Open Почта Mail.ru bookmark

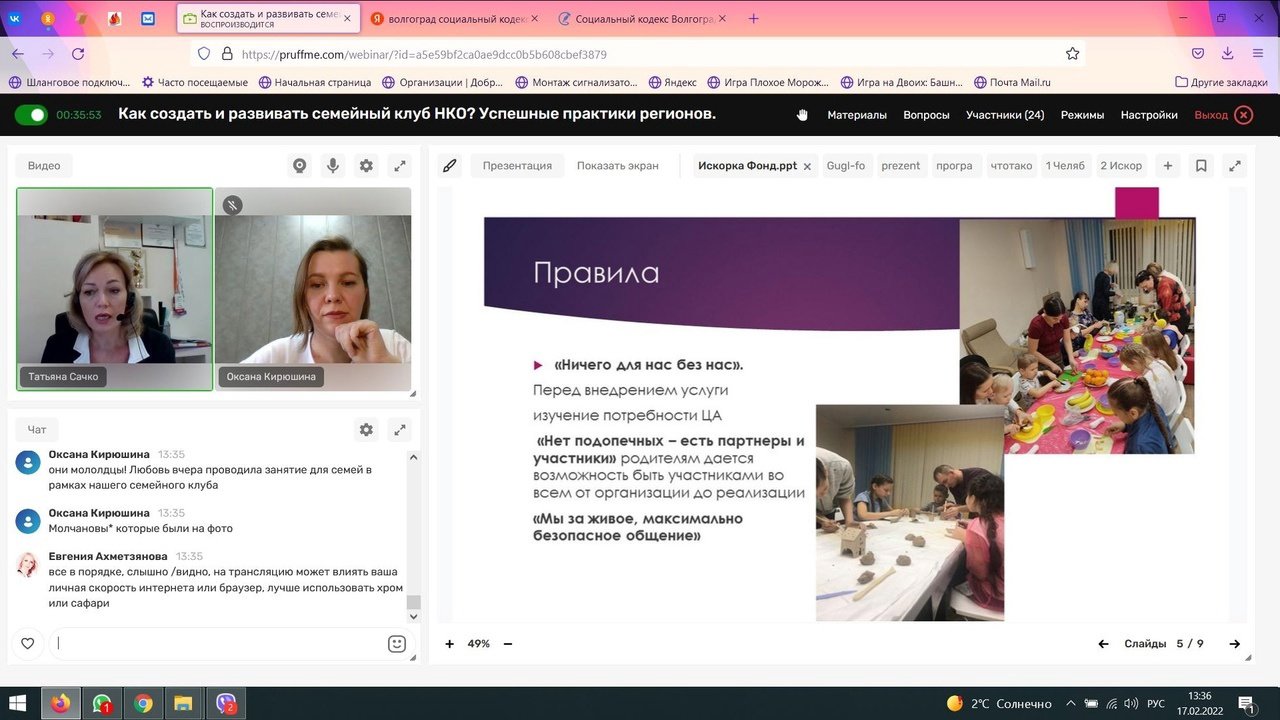[x=1011, y=82]
